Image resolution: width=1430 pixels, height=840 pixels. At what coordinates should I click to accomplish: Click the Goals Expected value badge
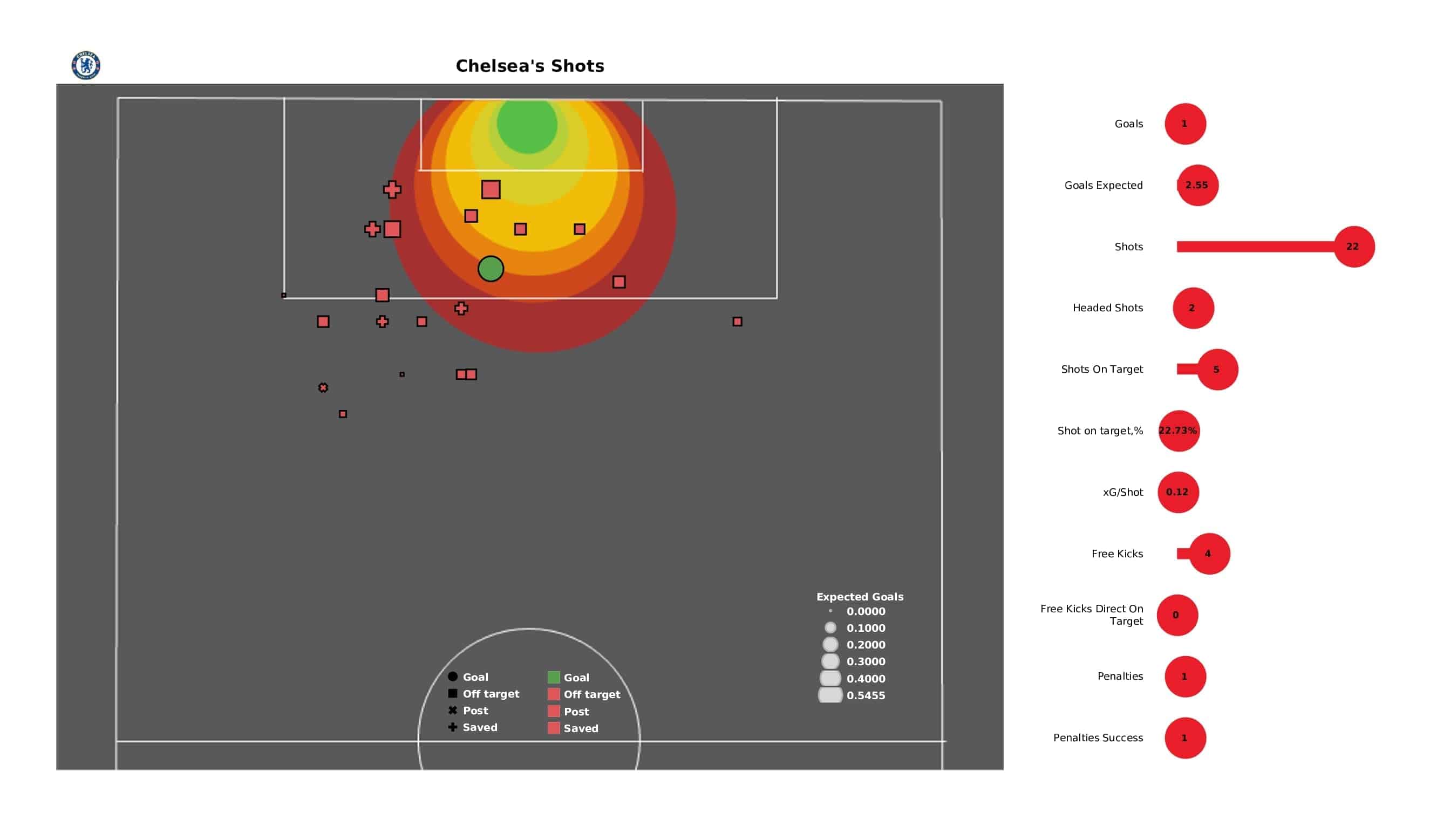pyautogui.click(x=1196, y=184)
